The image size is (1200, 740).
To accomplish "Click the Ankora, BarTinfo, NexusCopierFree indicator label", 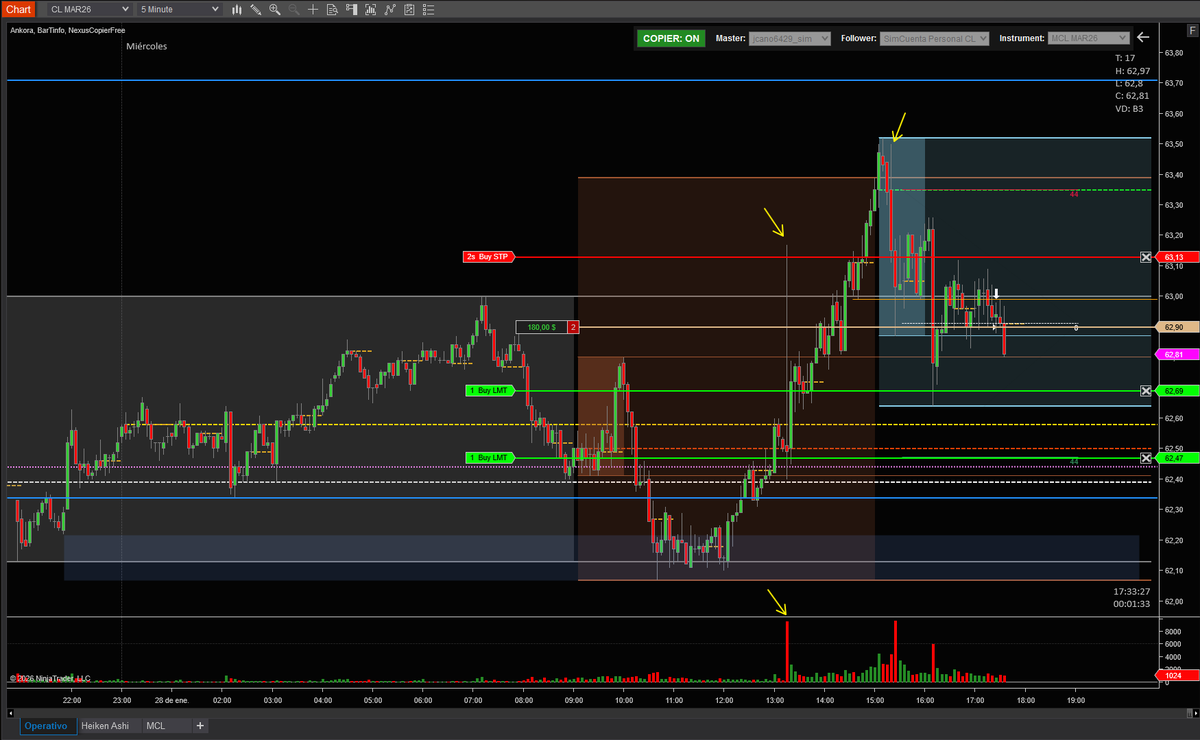I will [x=68, y=30].
